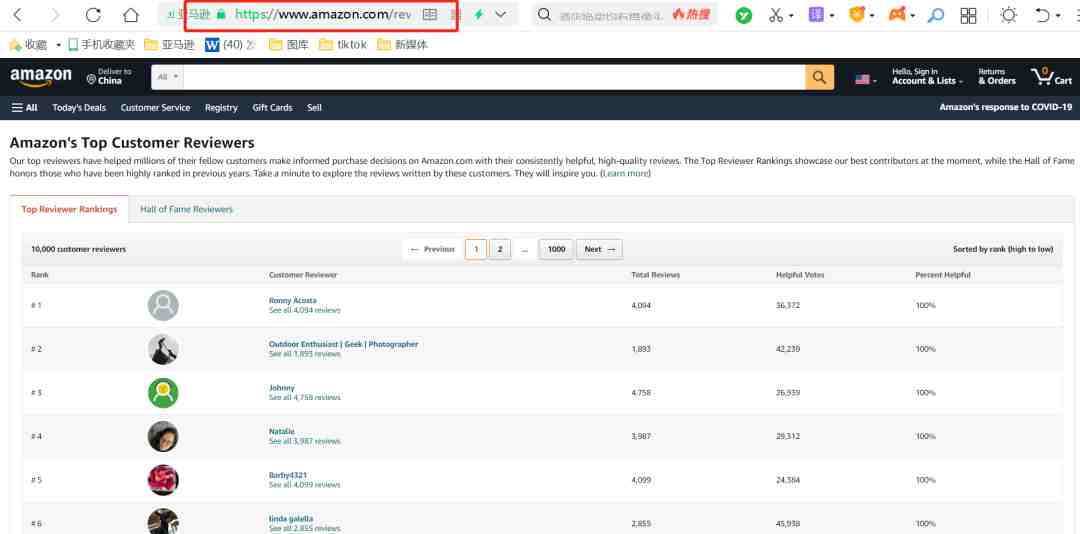
Task: Open reader mode icon in address bar
Action: tap(430, 14)
